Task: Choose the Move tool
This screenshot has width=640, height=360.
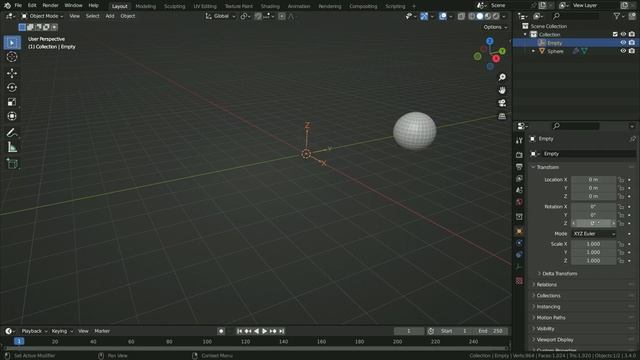Action: coord(12,73)
